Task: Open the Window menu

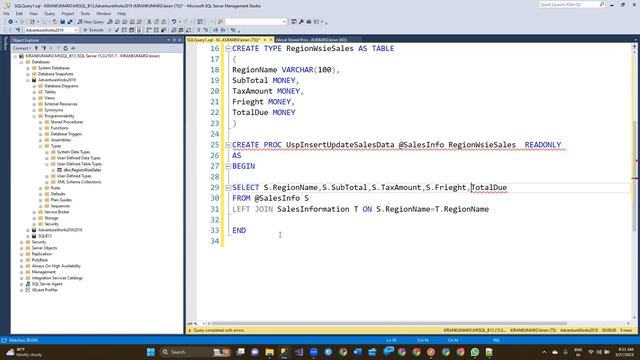Action: [104, 13]
